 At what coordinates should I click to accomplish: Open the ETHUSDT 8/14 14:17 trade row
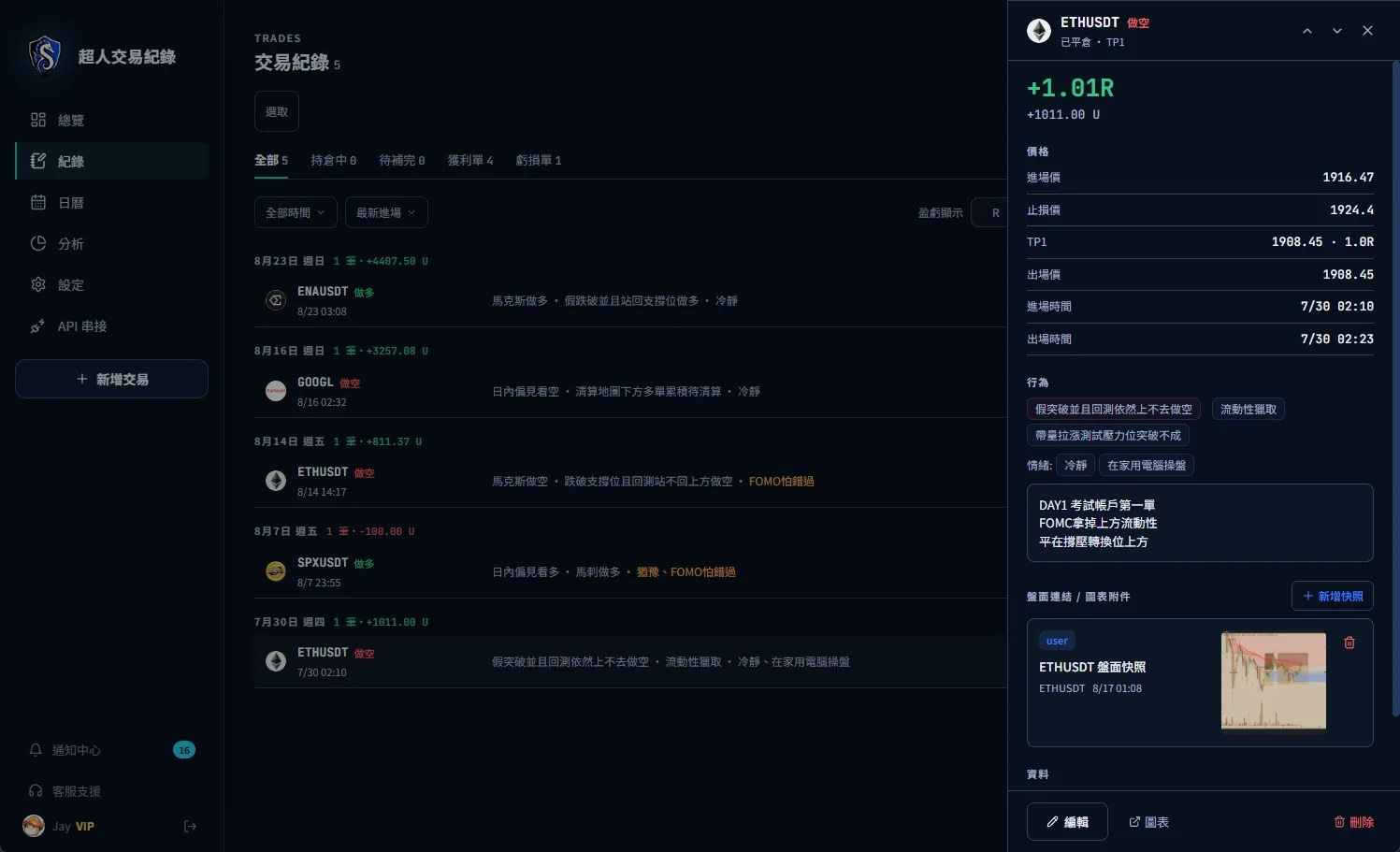[x=630, y=481]
